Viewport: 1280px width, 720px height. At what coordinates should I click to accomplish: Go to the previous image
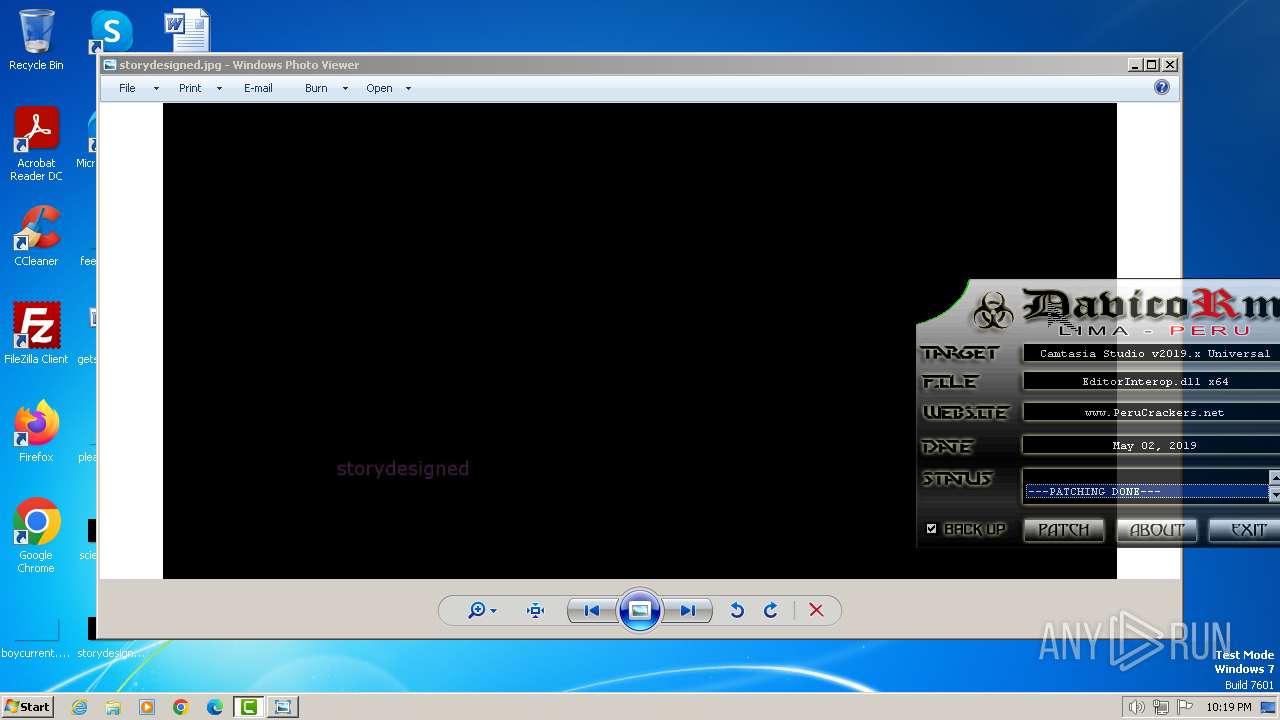coord(592,610)
